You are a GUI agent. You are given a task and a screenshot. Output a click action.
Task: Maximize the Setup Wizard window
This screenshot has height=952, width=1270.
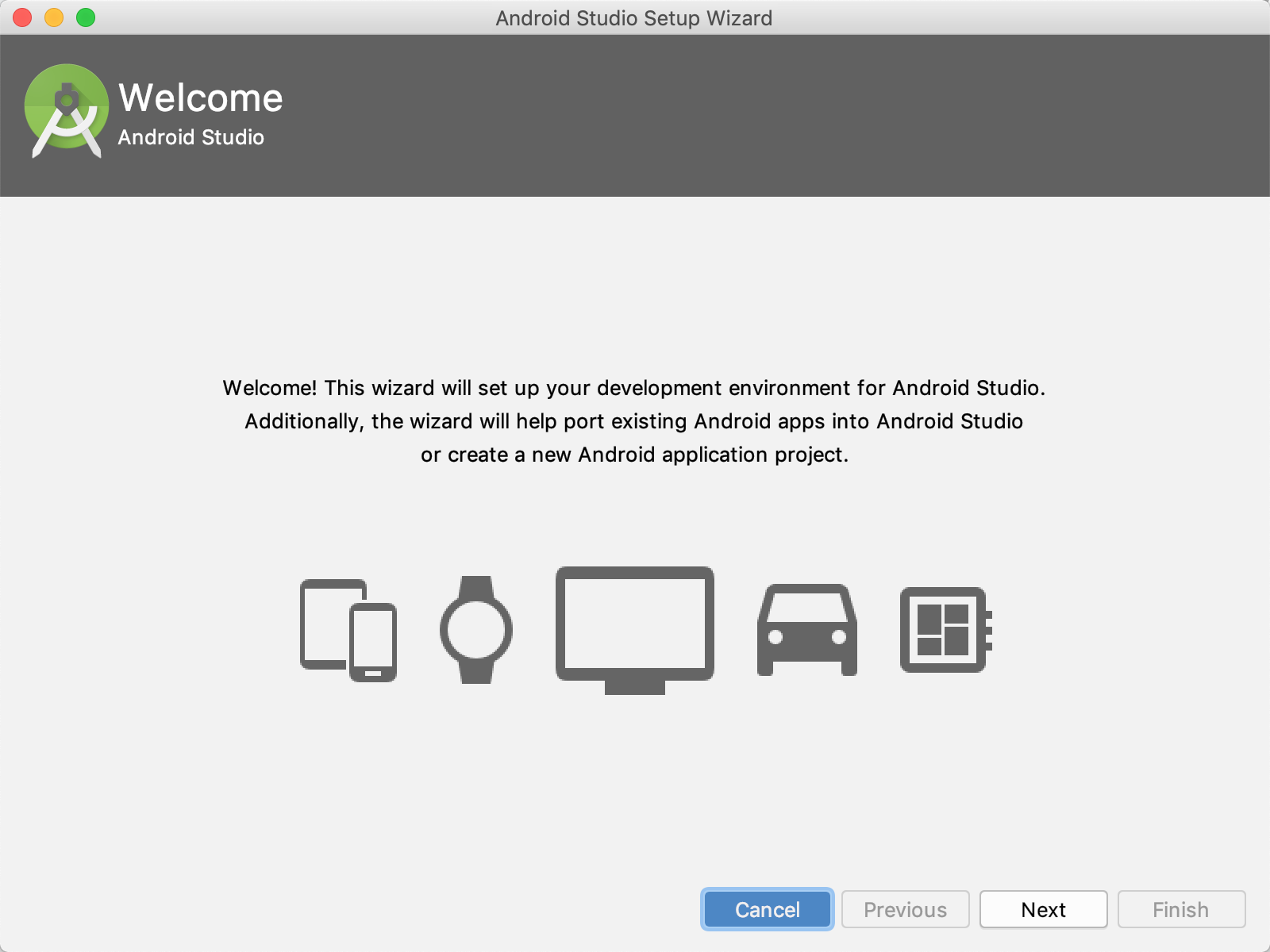86,17
